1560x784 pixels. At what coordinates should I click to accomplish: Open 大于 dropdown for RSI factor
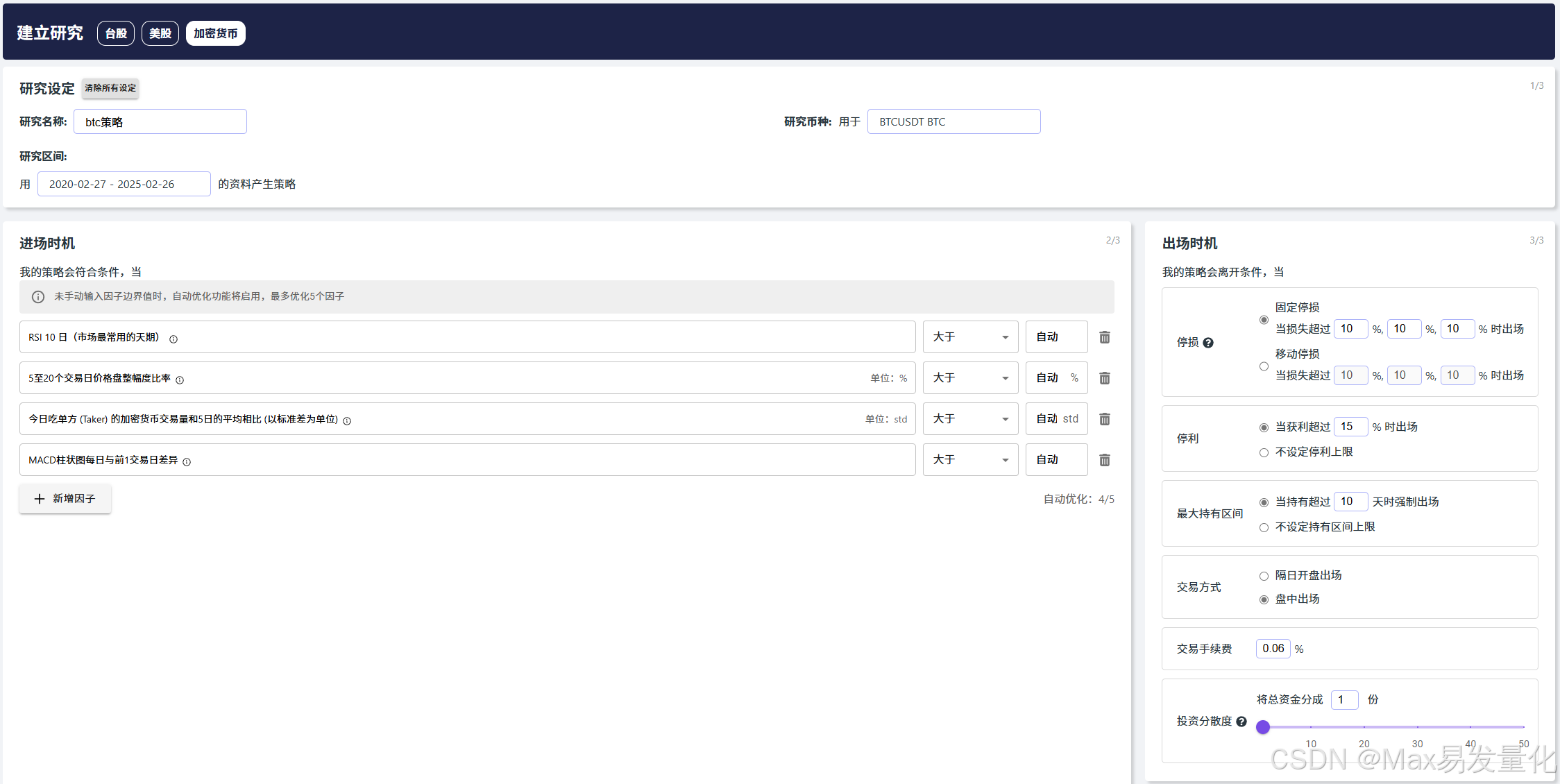pyautogui.click(x=970, y=337)
